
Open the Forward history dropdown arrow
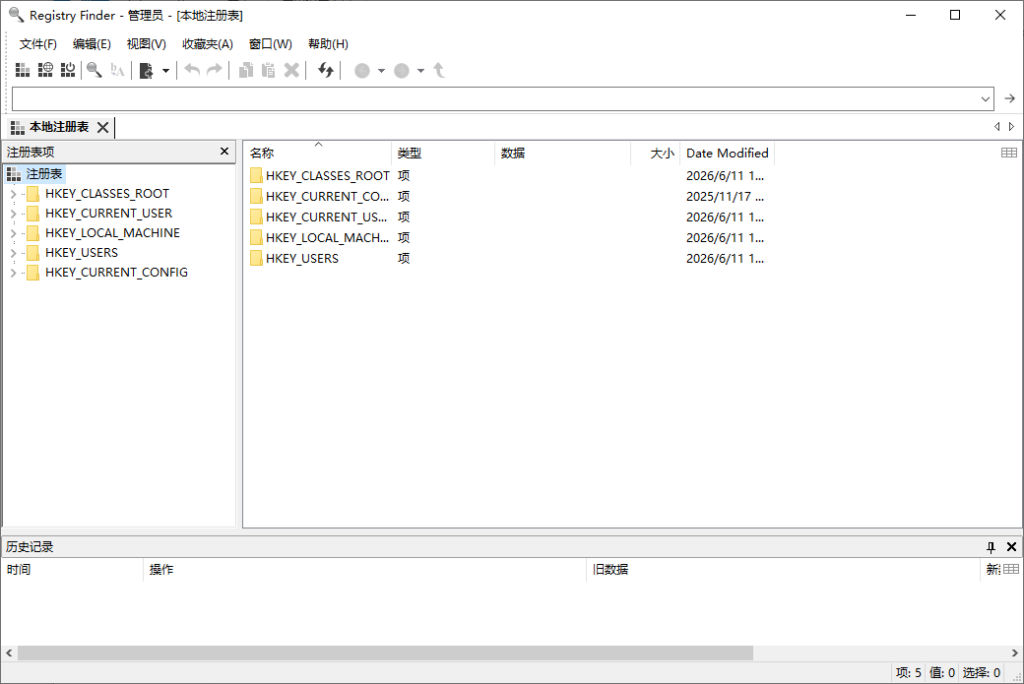pyautogui.click(x=421, y=71)
